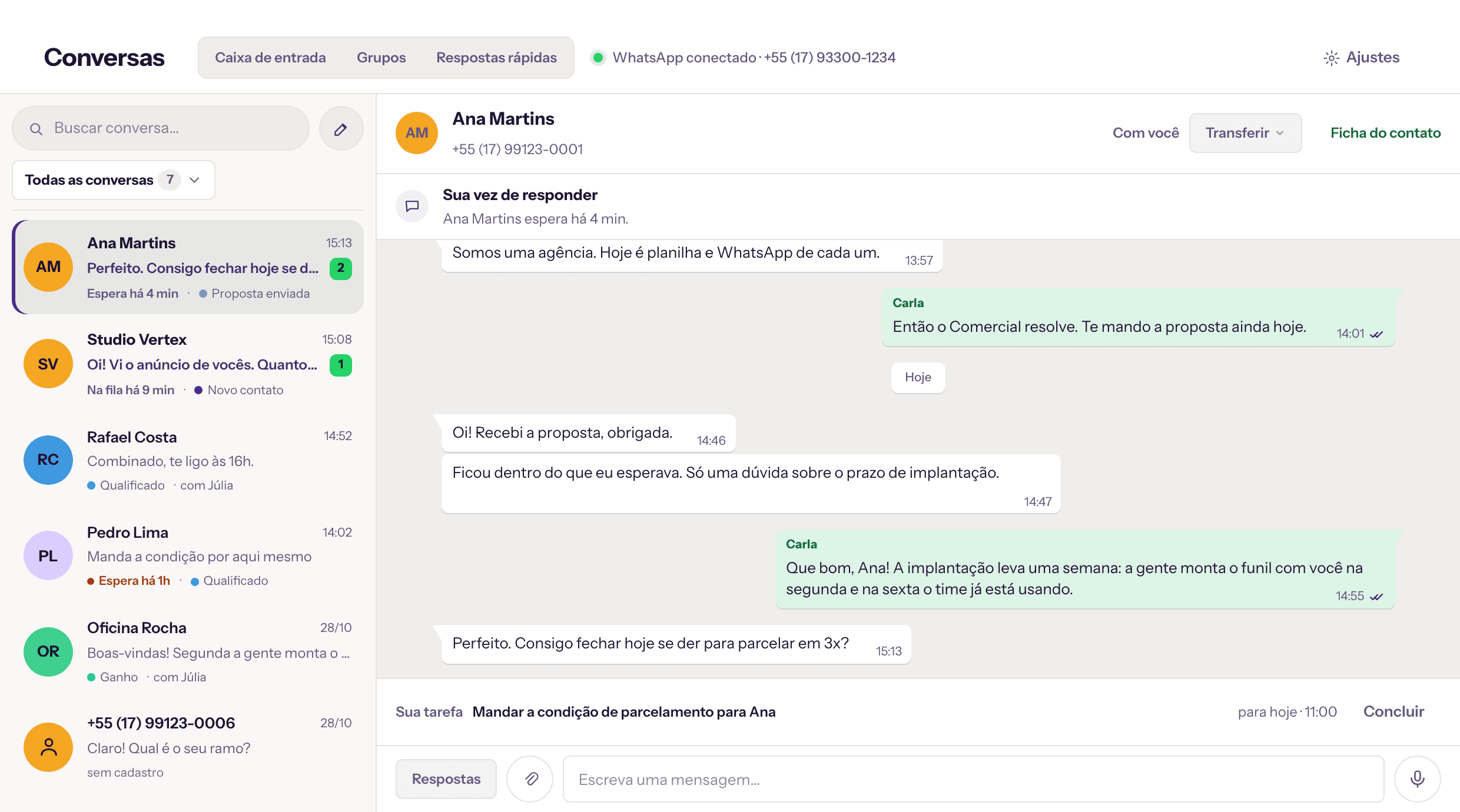Open the Rafael Costa conversation
Screen dimensions: 1460x812
click(x=188, y=460)
